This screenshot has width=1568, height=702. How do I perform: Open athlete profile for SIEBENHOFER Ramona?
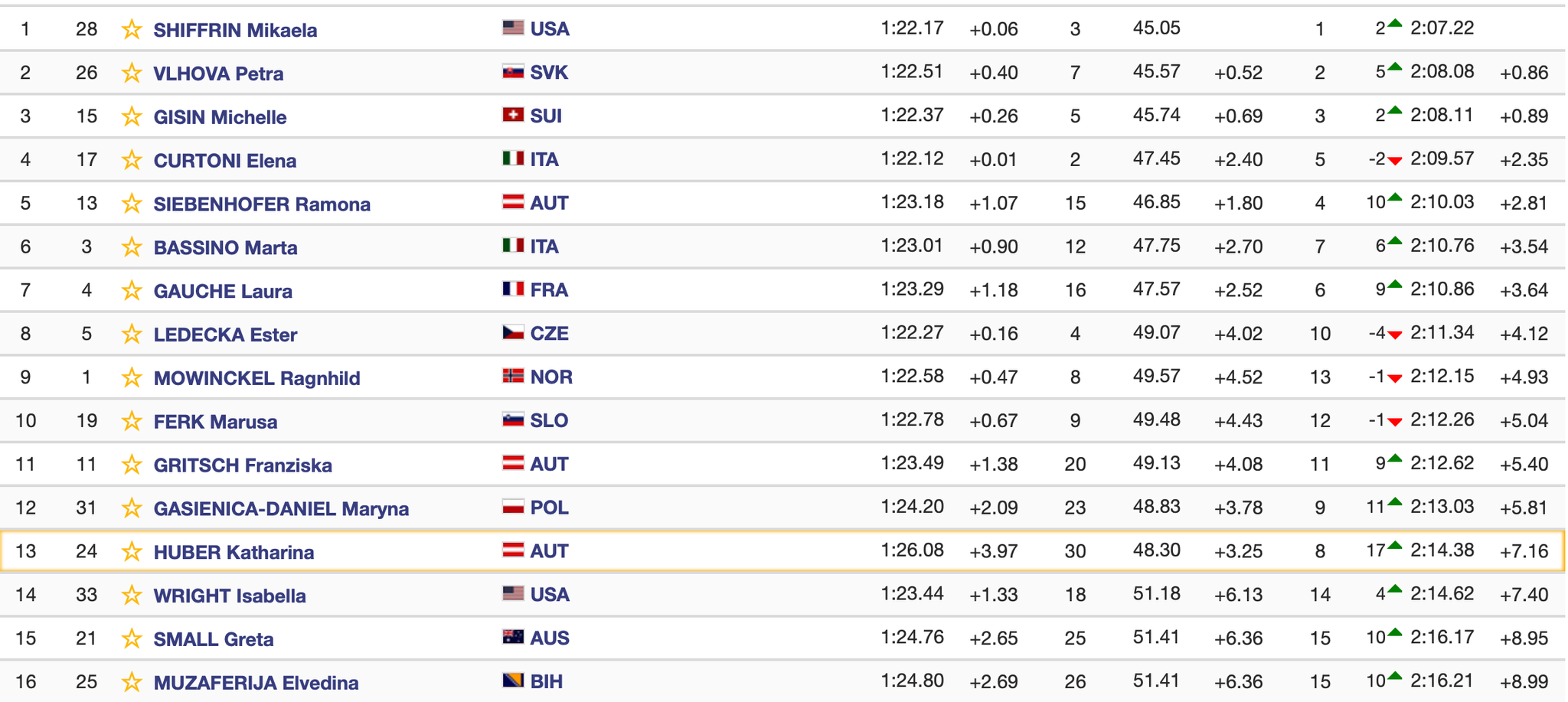(x=262, y=204)
